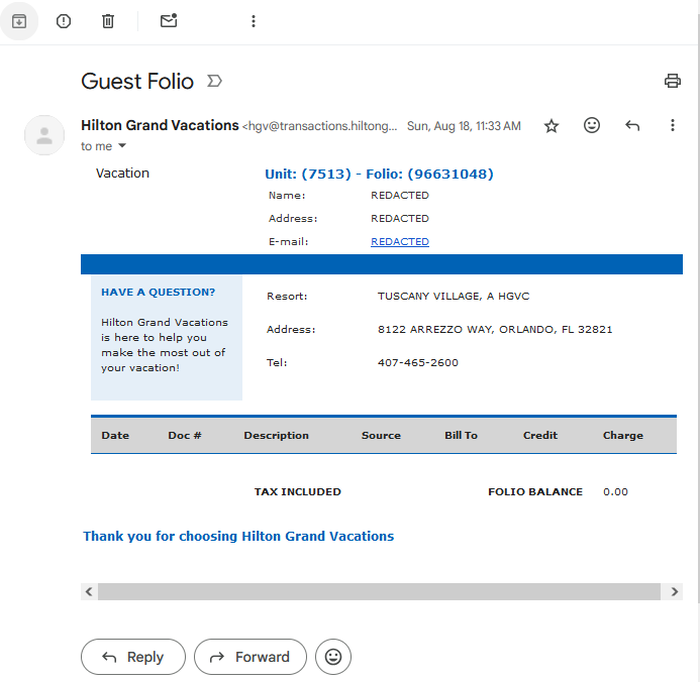Screen dimensions: 700x682
Task: Add emoji reaction in message header
Action: [x=592, y=125]
